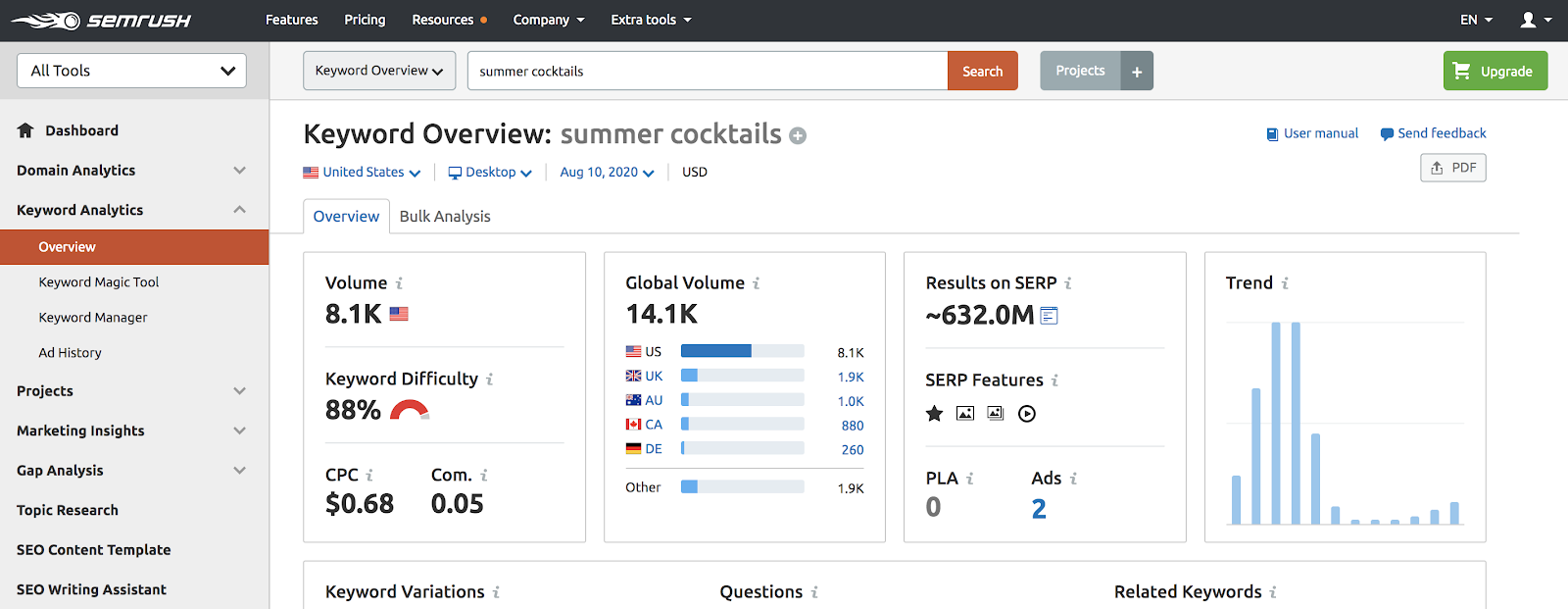Open the user account icon menu
1568x609 pixels.
coord(1536,20)
